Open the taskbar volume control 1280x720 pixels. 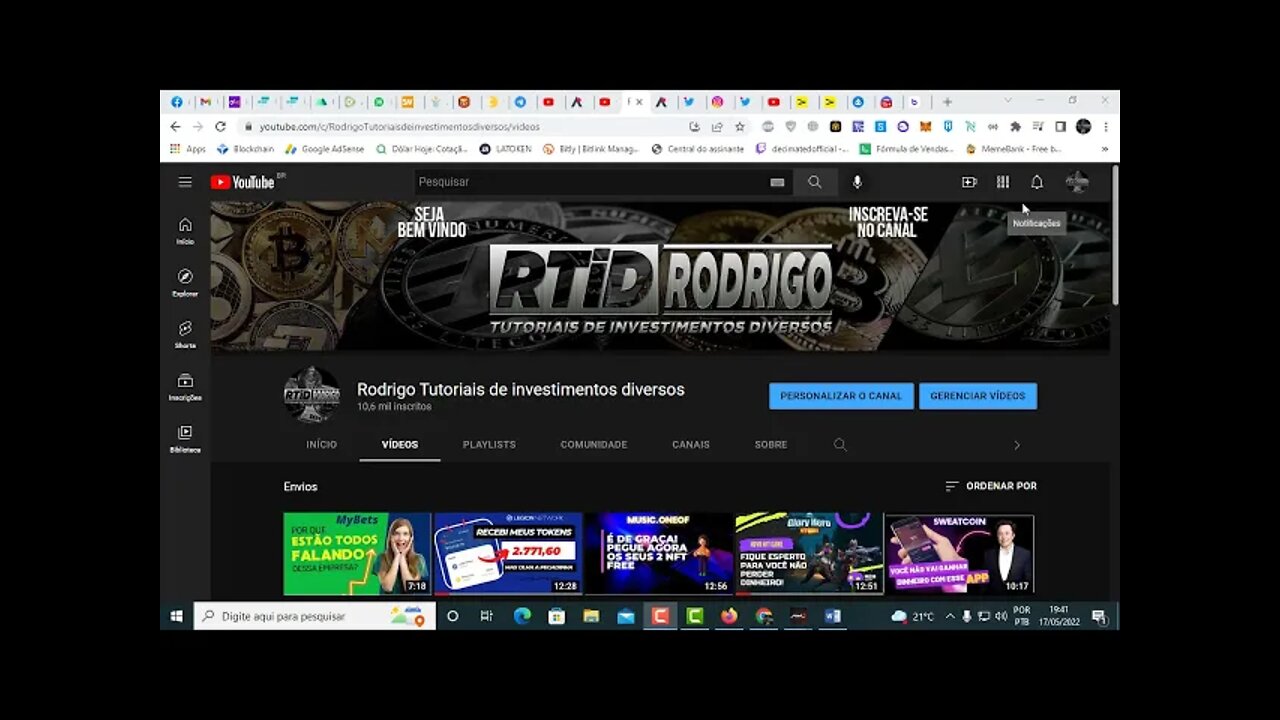click(1001, 616)
